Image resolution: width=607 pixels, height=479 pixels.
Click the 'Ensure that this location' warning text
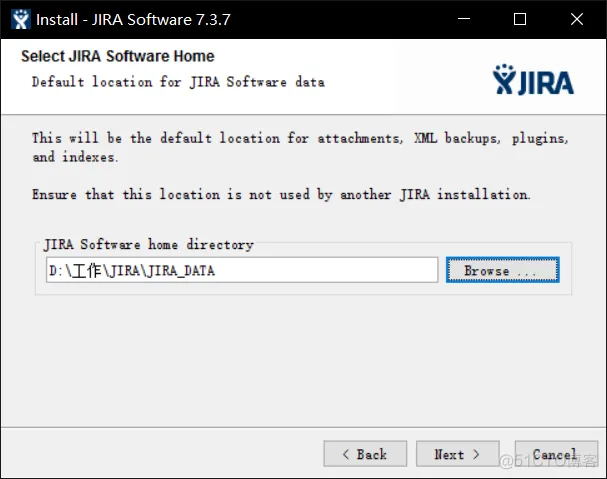tap(281, 194)
